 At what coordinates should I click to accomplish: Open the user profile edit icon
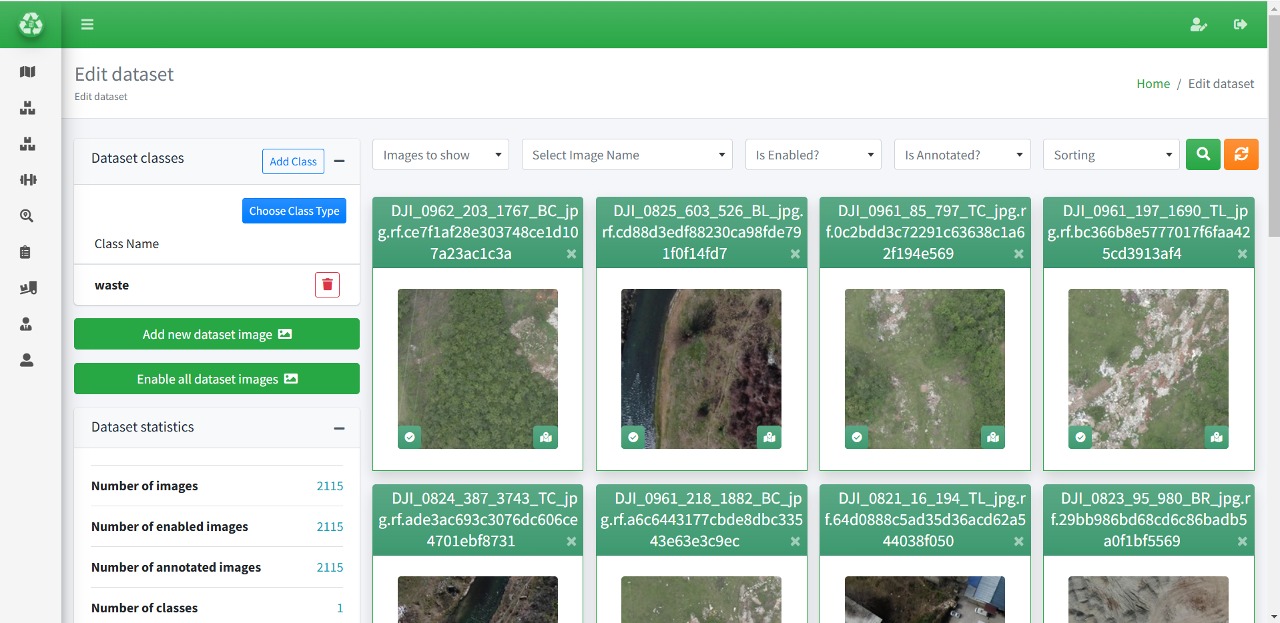1198,24
